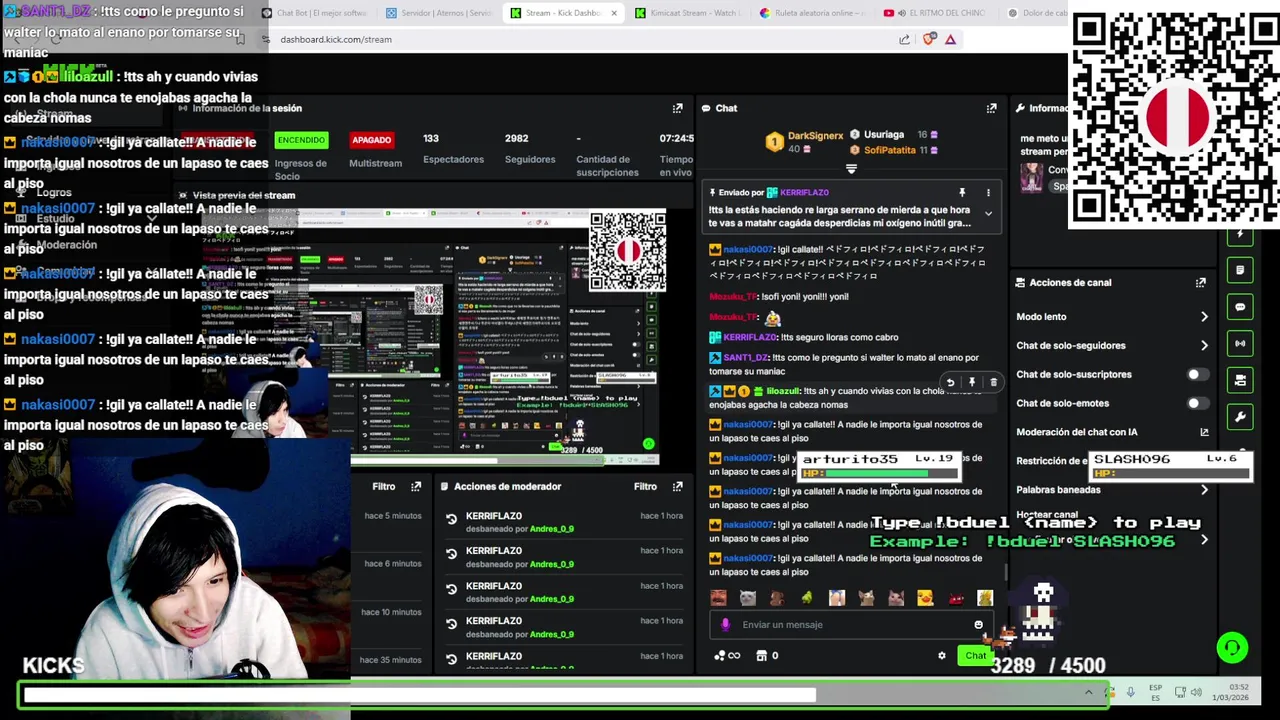Click the green headset support button

tap(1232, 648)
